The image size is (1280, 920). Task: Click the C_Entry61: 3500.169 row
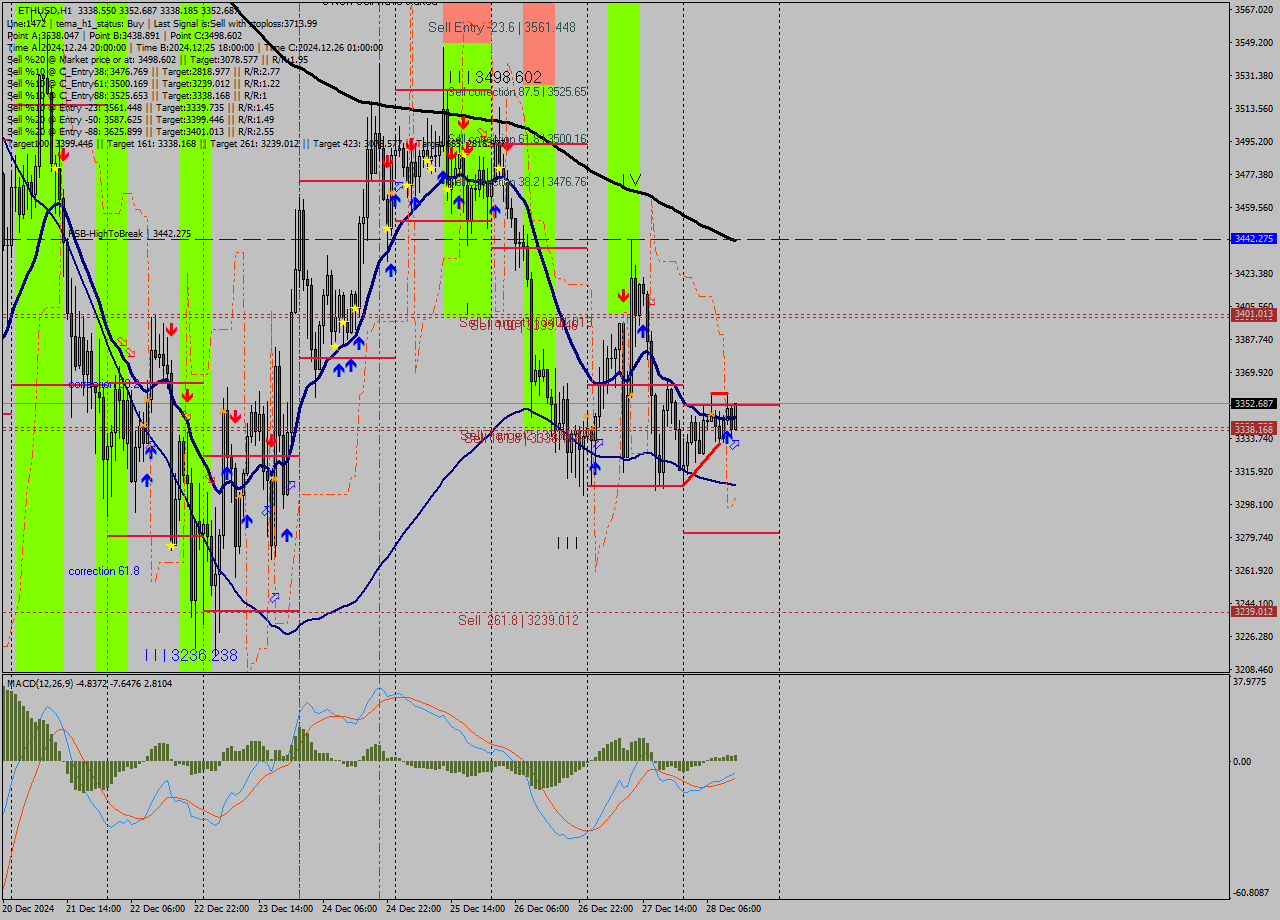tap(143, 83)
